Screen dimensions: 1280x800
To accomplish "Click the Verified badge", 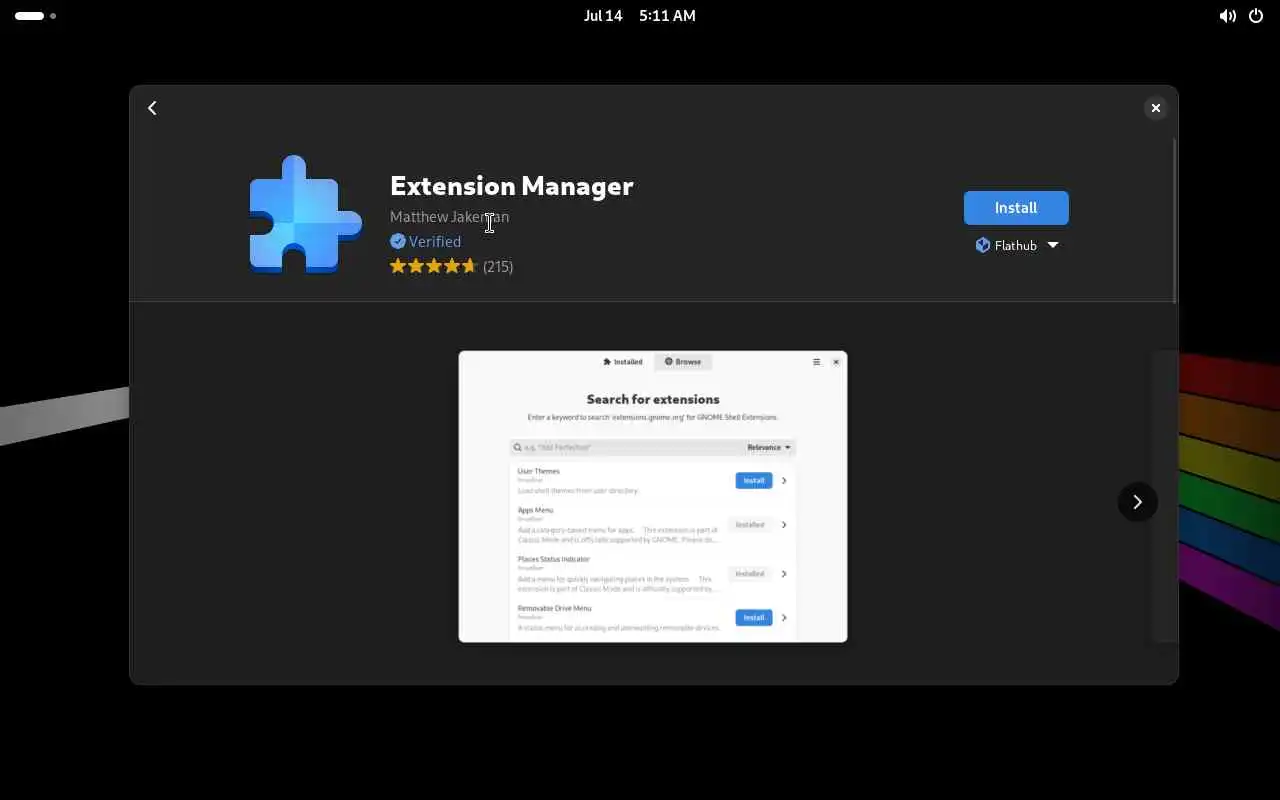I will point(425,241).
